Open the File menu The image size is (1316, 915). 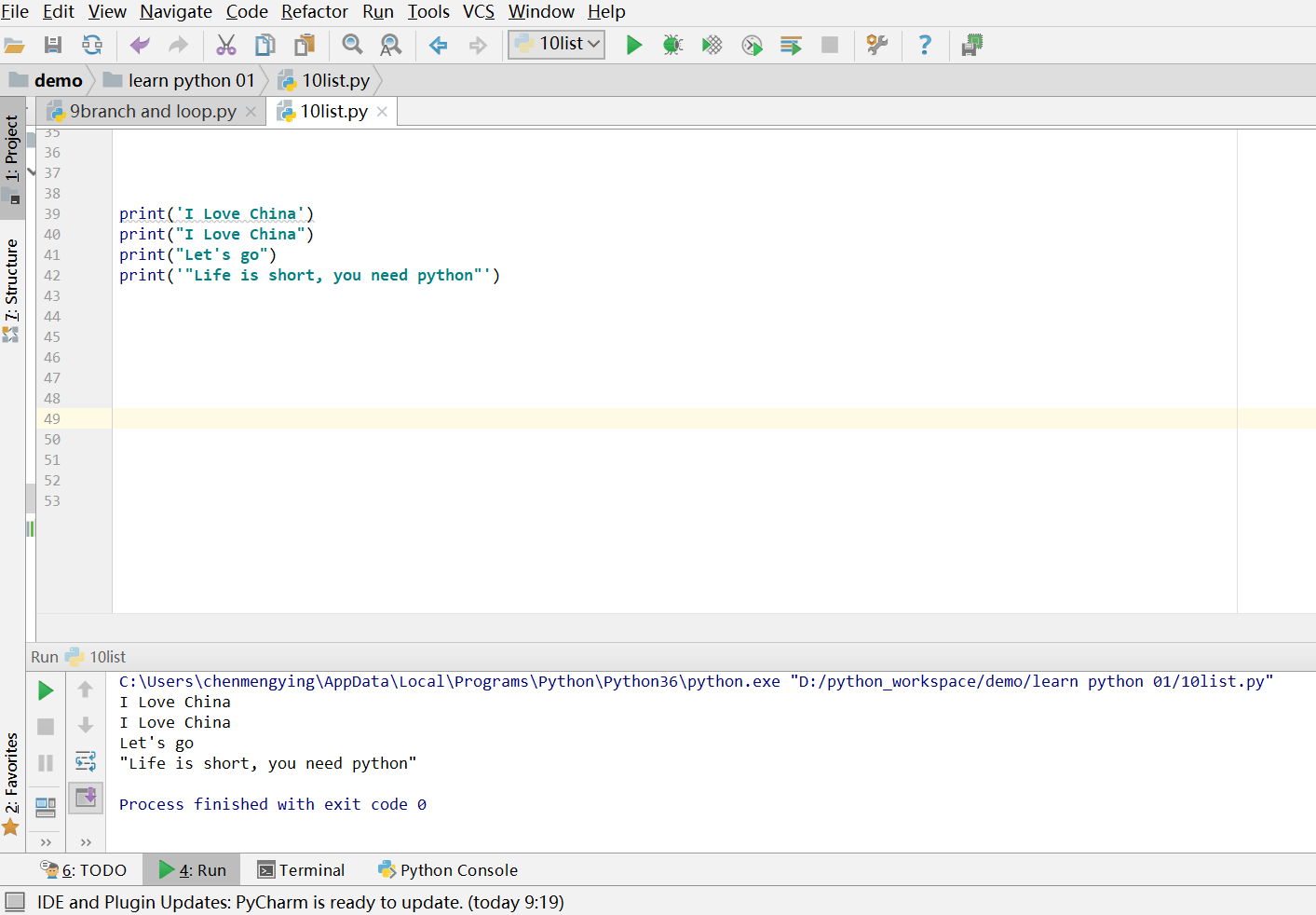point(15,12)
